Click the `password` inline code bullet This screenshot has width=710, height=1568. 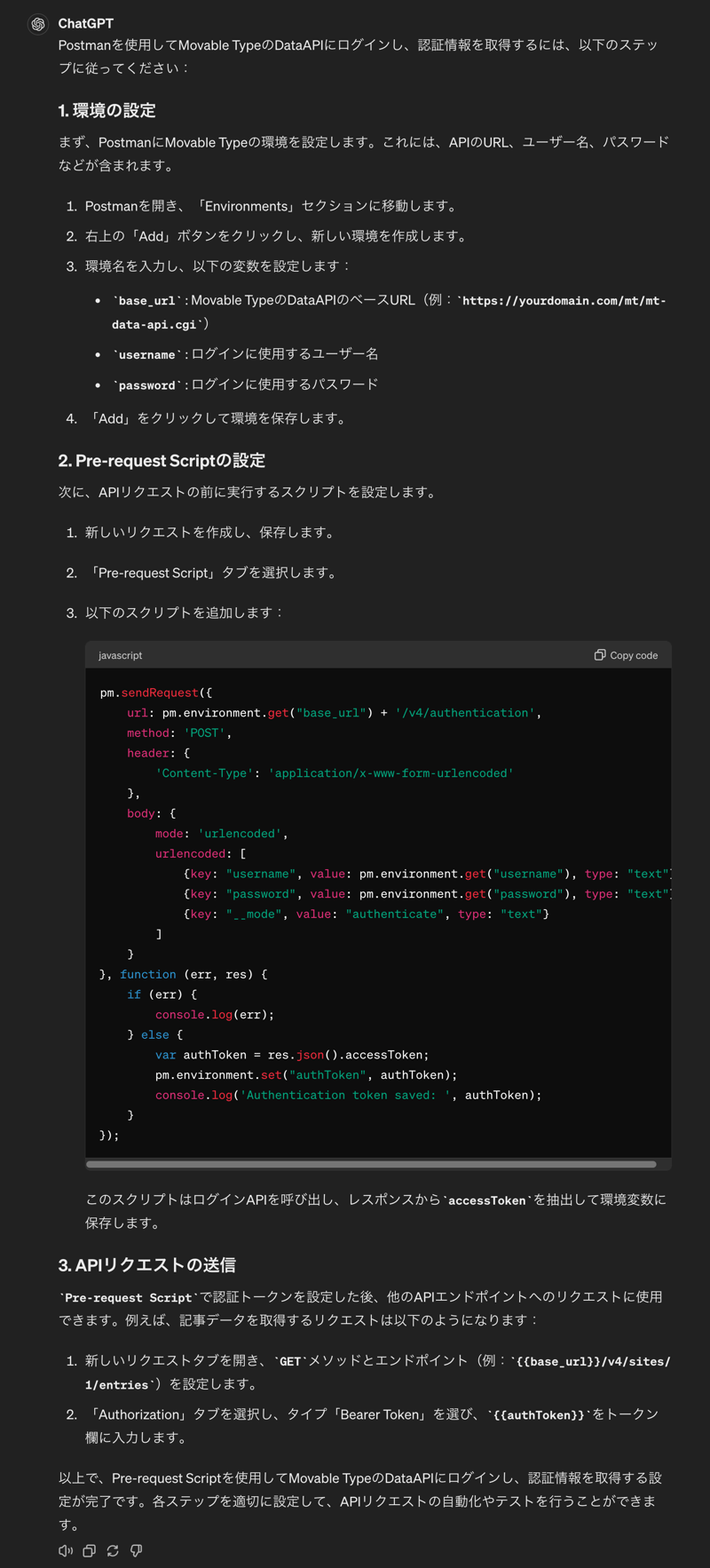pos(146,385)
